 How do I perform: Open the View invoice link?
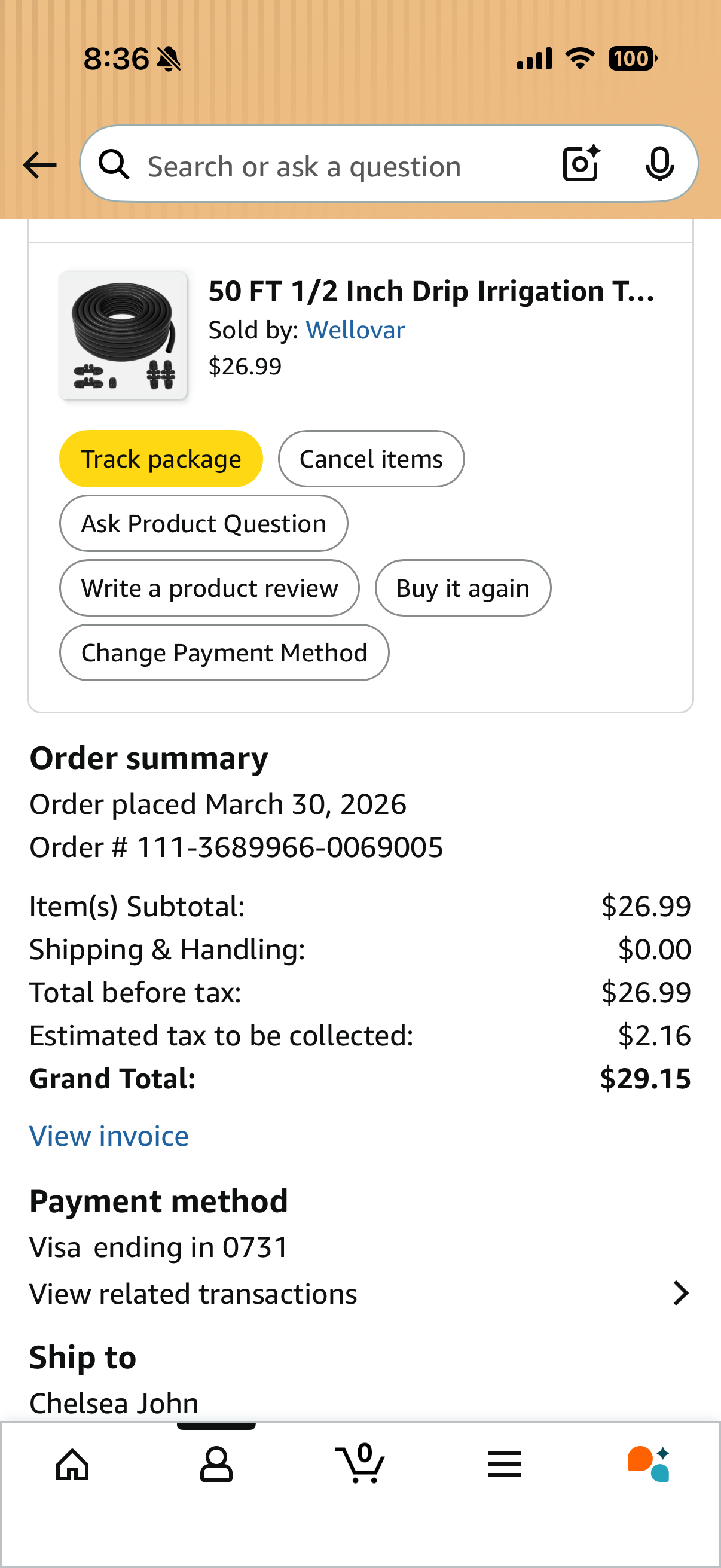(x=109, y=1136)
